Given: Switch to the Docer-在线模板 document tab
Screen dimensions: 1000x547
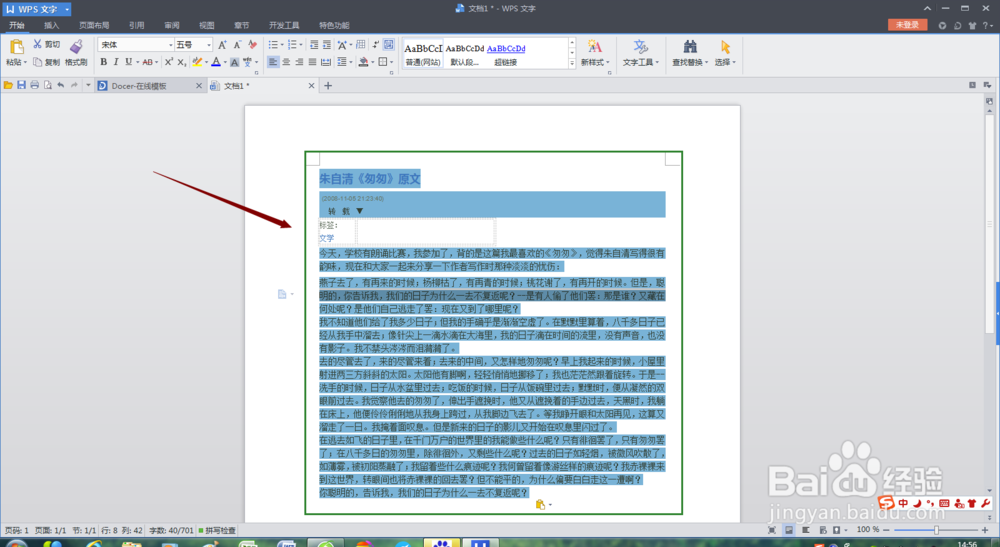Looking at the screenshot, I should click(150, 86).
